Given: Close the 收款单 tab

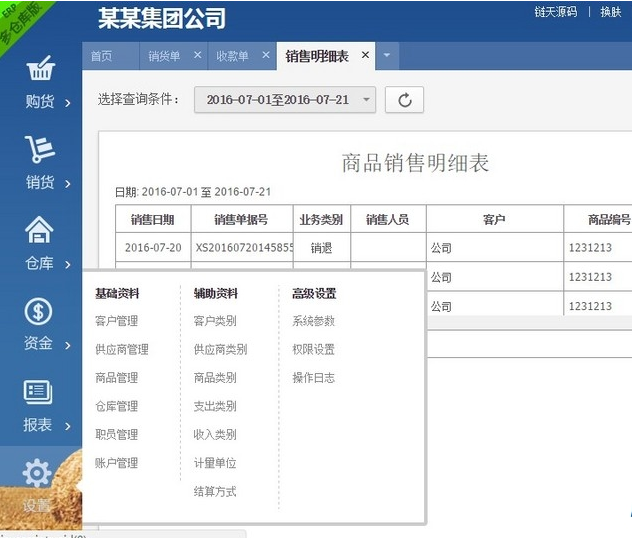Looking at the screenshot, I should point(266,56).
